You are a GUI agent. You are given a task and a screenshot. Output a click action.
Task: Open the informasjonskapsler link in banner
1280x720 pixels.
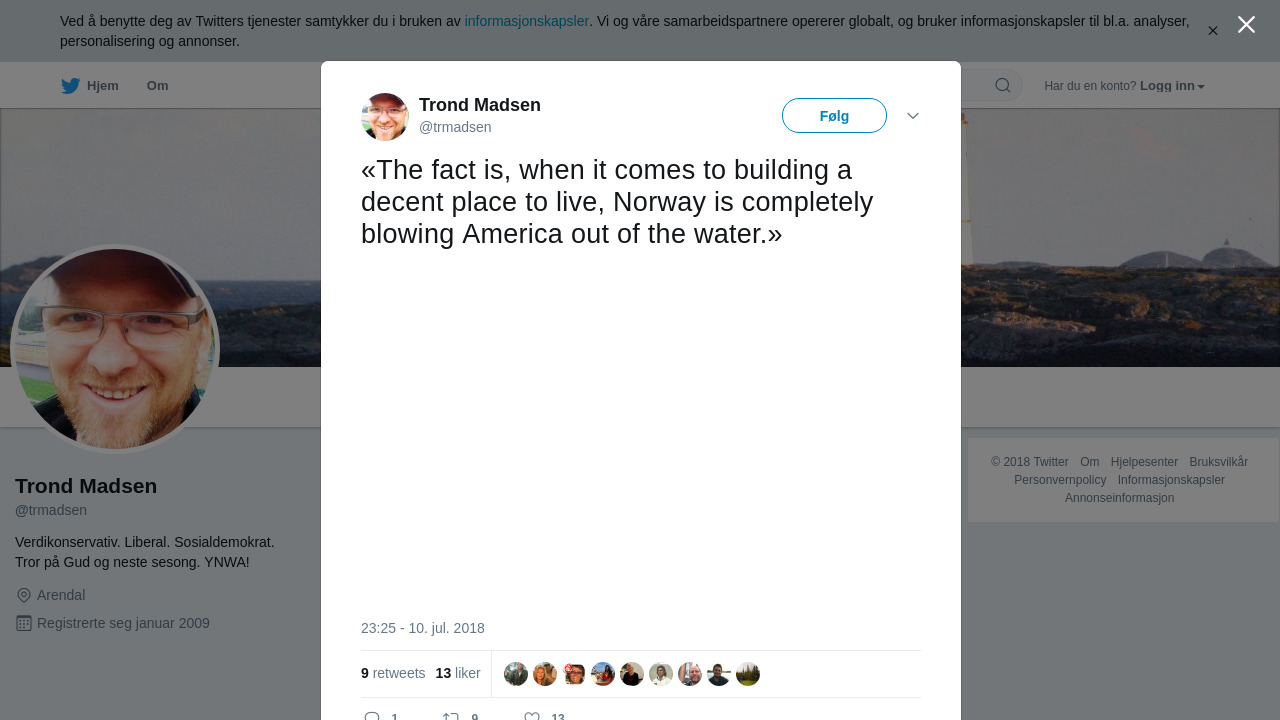[x=527, y=21]
